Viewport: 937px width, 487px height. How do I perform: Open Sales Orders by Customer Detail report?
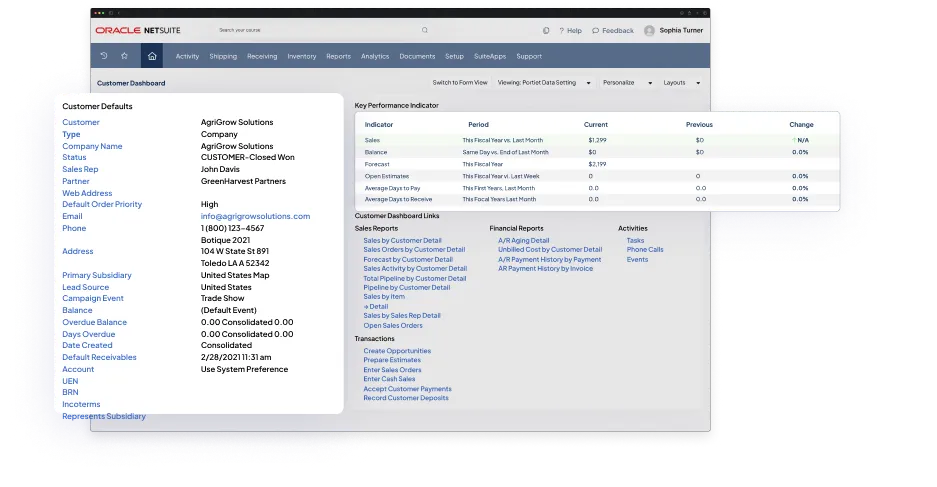[x=414, y=250]
